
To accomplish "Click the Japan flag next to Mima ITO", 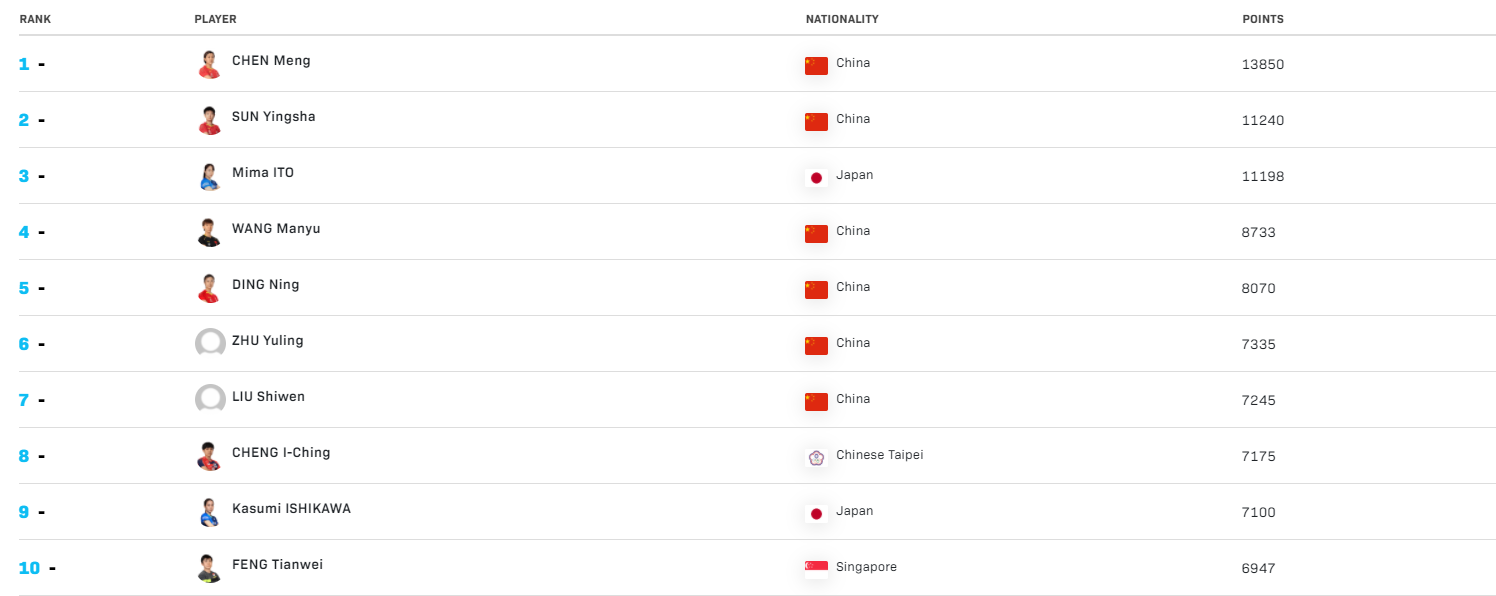I will tap(816, 177).
